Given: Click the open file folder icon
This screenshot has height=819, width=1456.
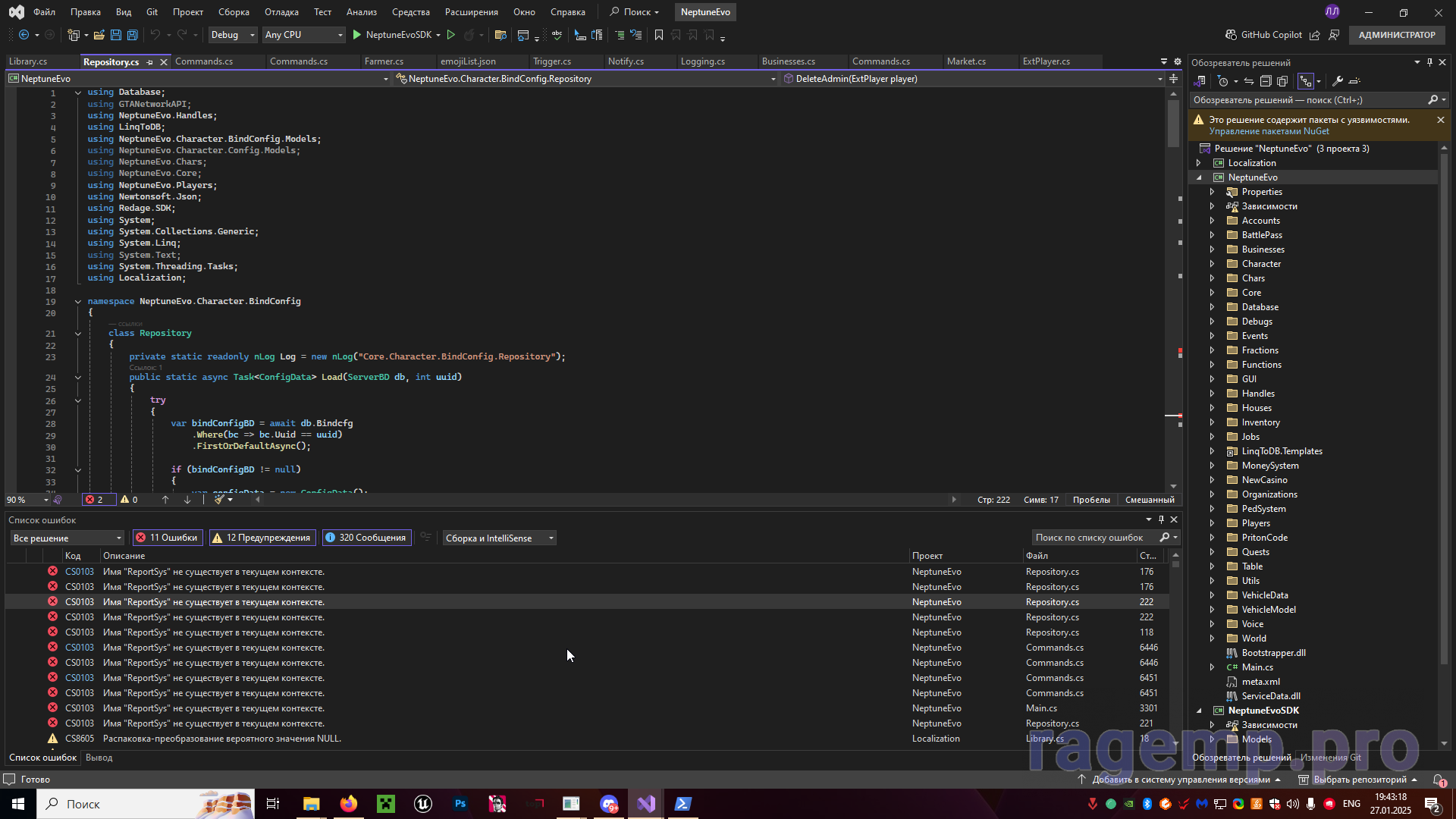Looking at the screenshot, I should [99, 35].
